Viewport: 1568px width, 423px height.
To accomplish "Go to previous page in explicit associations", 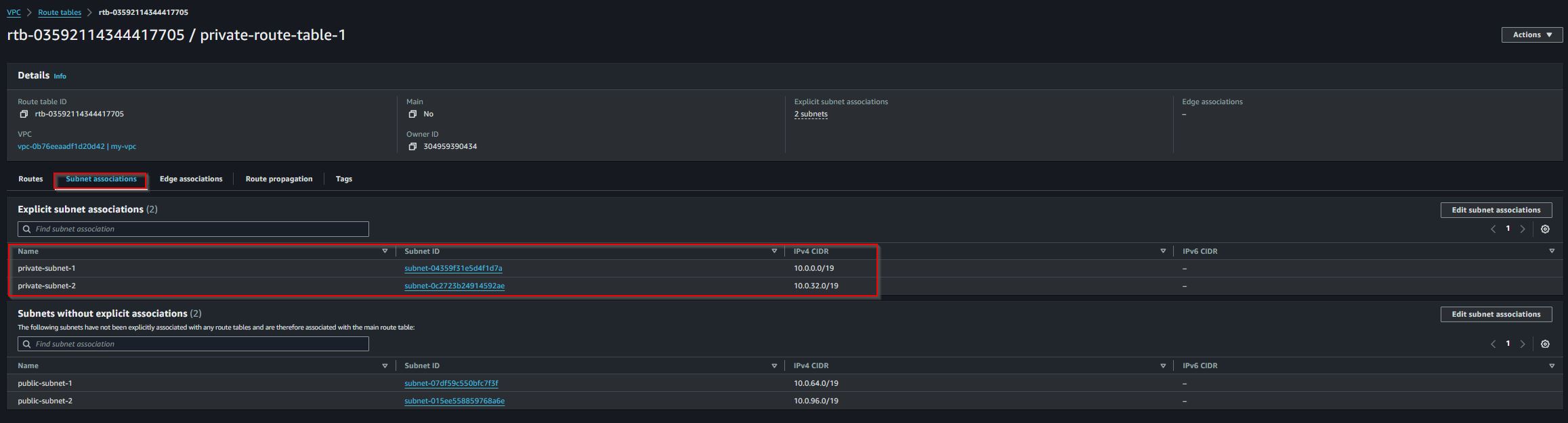I will [x=1493, y=229].
